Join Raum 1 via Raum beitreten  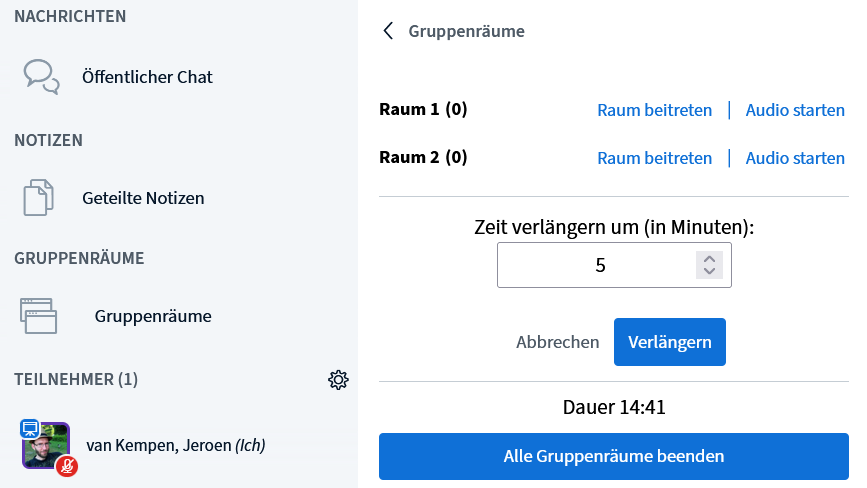pyautogui.click(x=654, y=110)
